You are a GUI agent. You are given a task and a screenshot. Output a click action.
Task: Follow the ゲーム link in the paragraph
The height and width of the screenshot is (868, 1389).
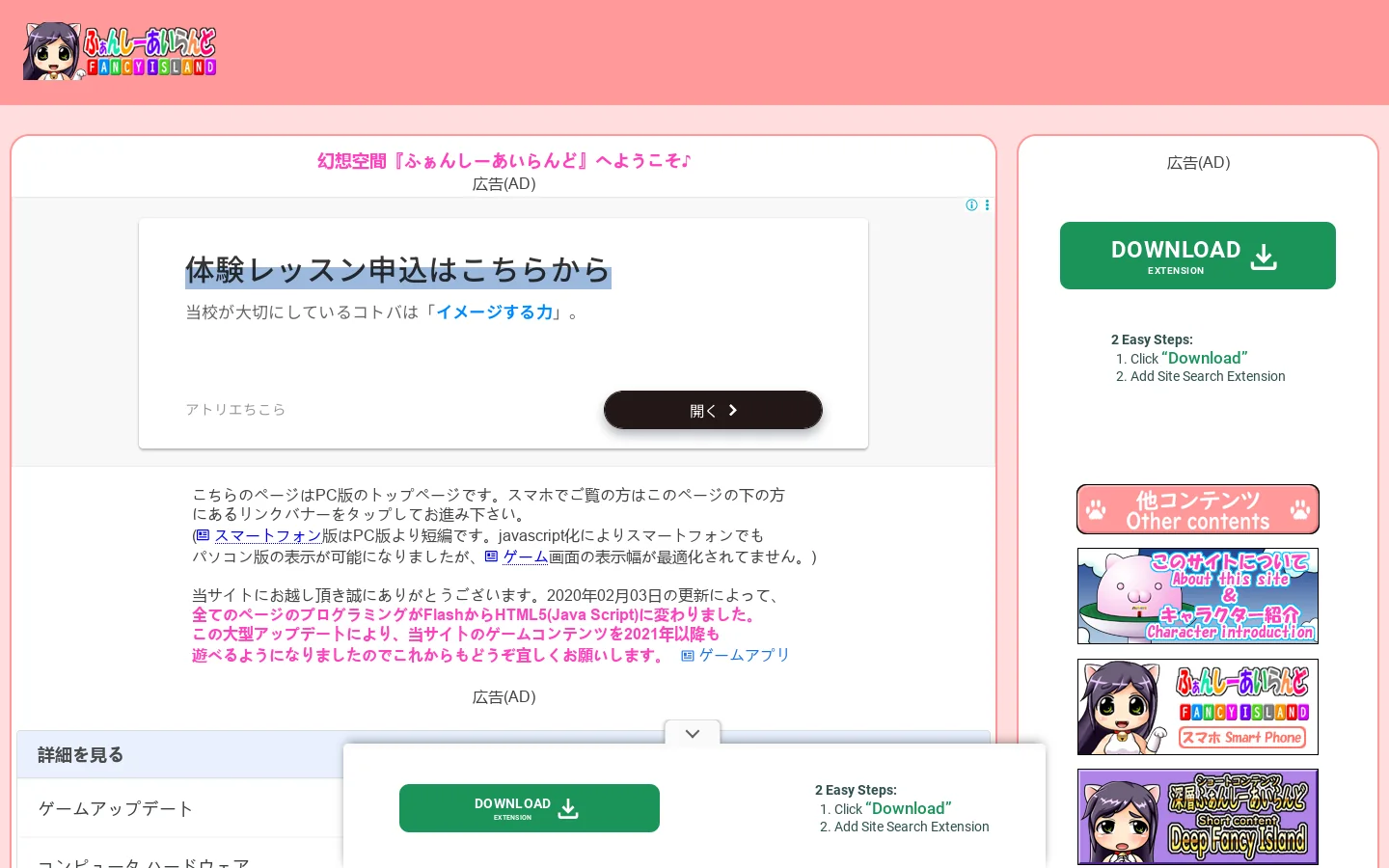click(x=526, y=556)
